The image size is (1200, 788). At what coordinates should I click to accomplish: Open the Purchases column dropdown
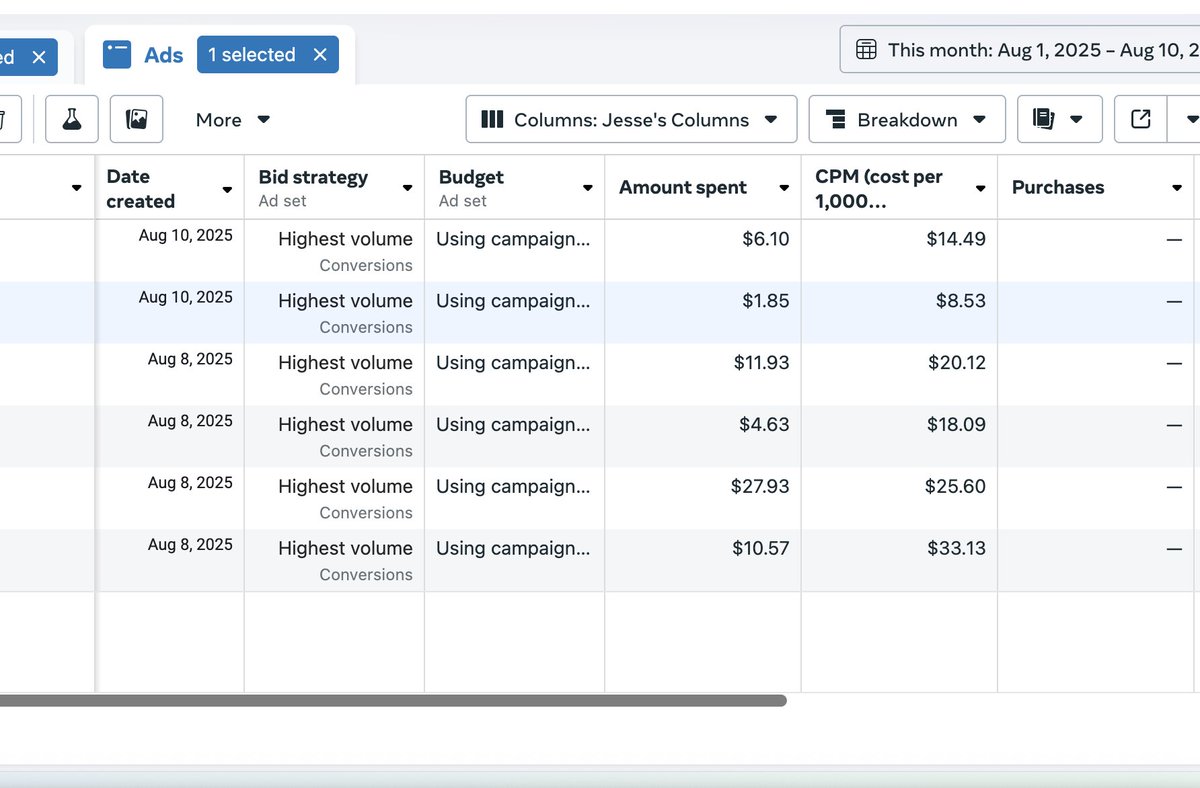coord(1177,187)
